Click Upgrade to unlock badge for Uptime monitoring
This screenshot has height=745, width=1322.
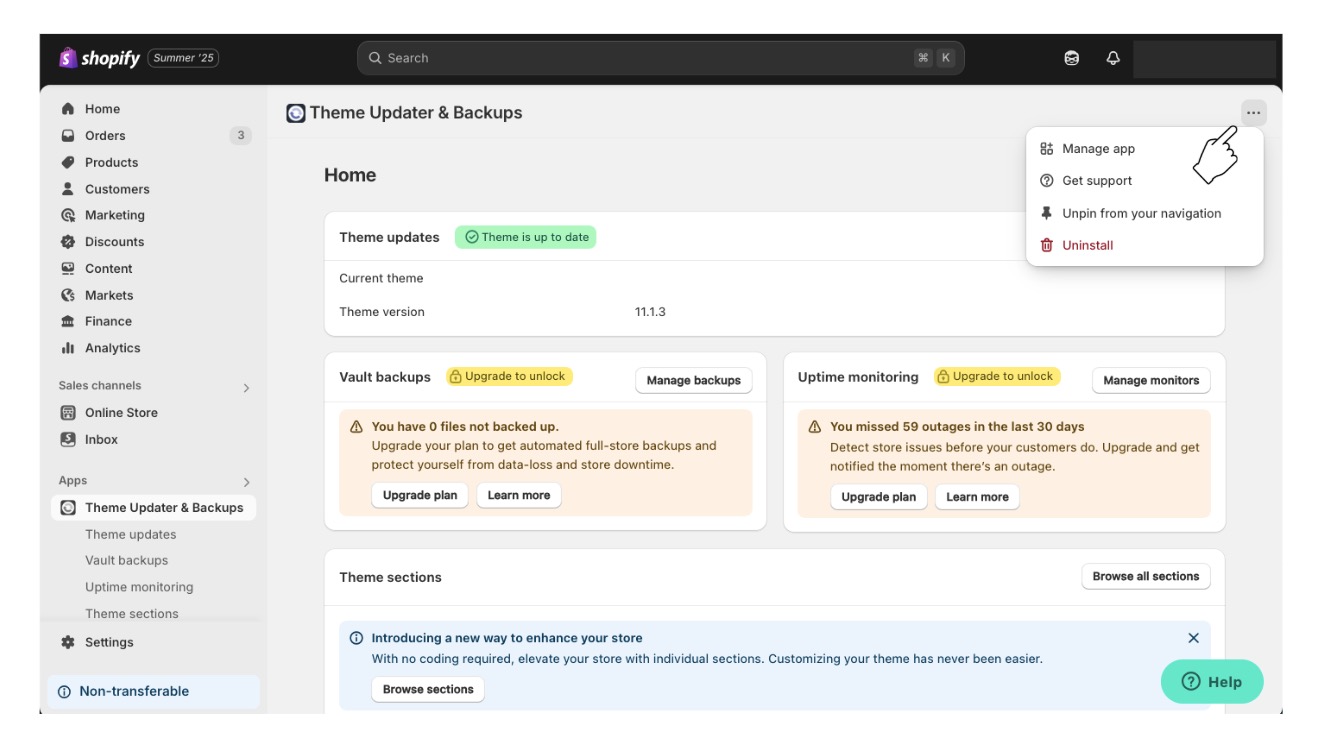997,377
